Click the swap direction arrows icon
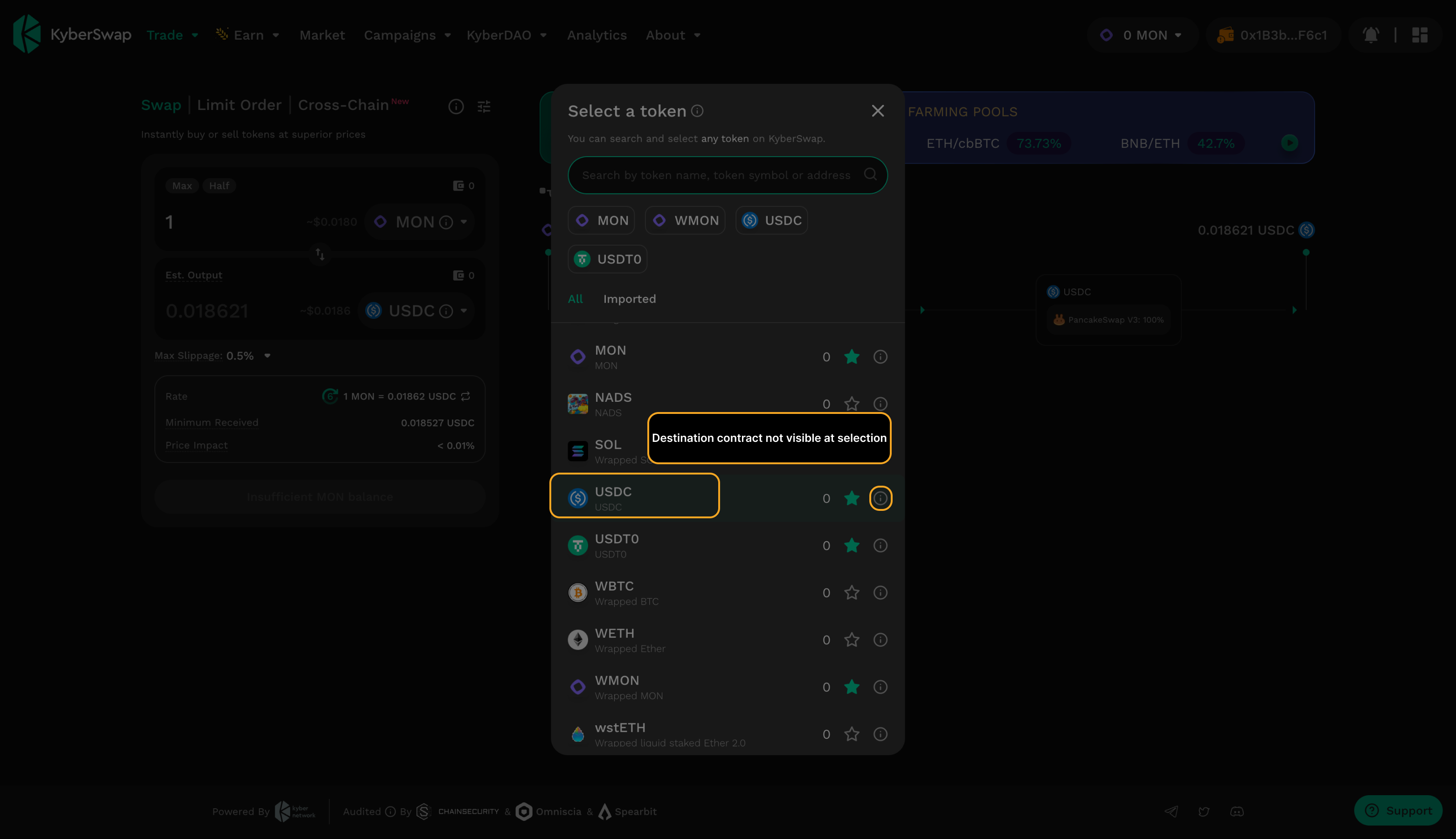The height and width of the screenshot is (839, 1456). pyautogui.click(x=320, y=254)
